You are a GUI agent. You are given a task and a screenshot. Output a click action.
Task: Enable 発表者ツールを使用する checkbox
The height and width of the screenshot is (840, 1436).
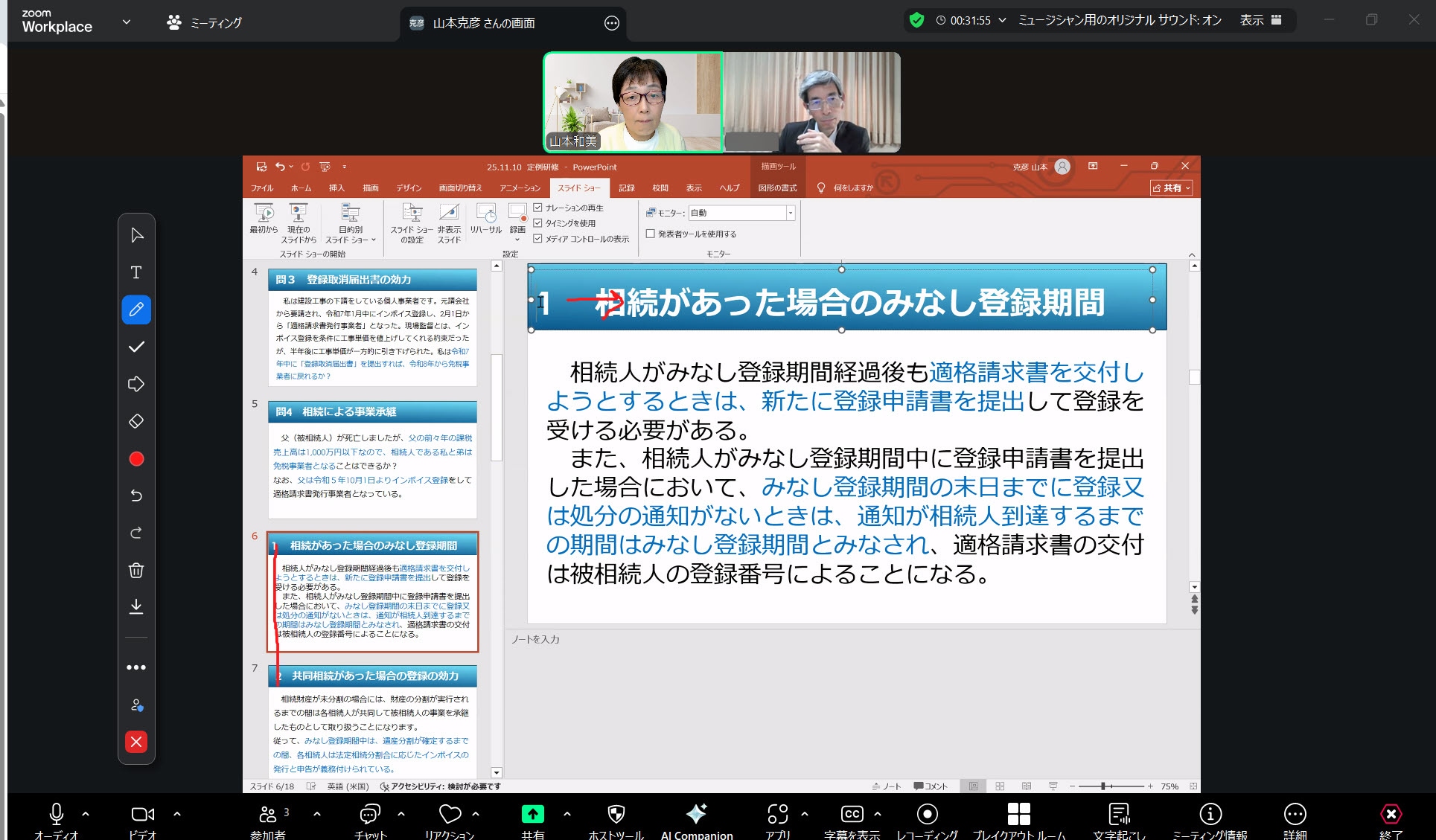tap(650, 234)
